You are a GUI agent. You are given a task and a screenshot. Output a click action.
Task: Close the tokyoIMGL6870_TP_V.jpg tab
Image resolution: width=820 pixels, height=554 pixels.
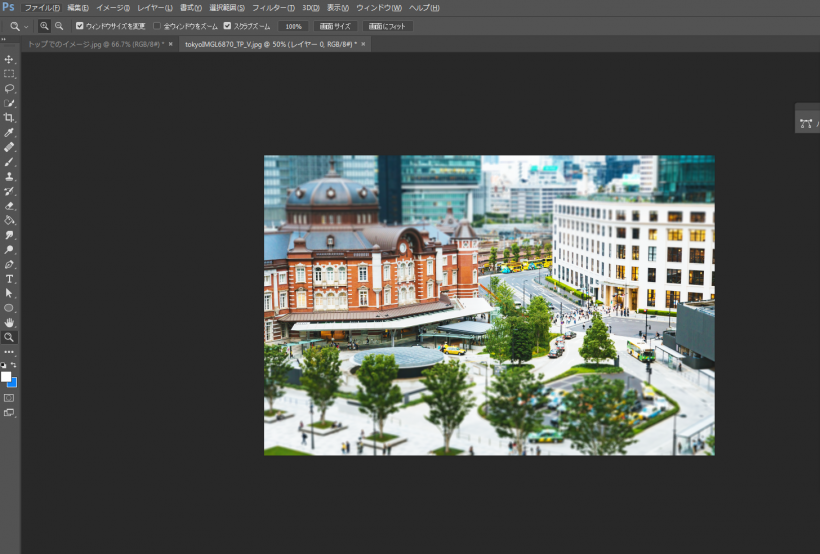(363, 45)
